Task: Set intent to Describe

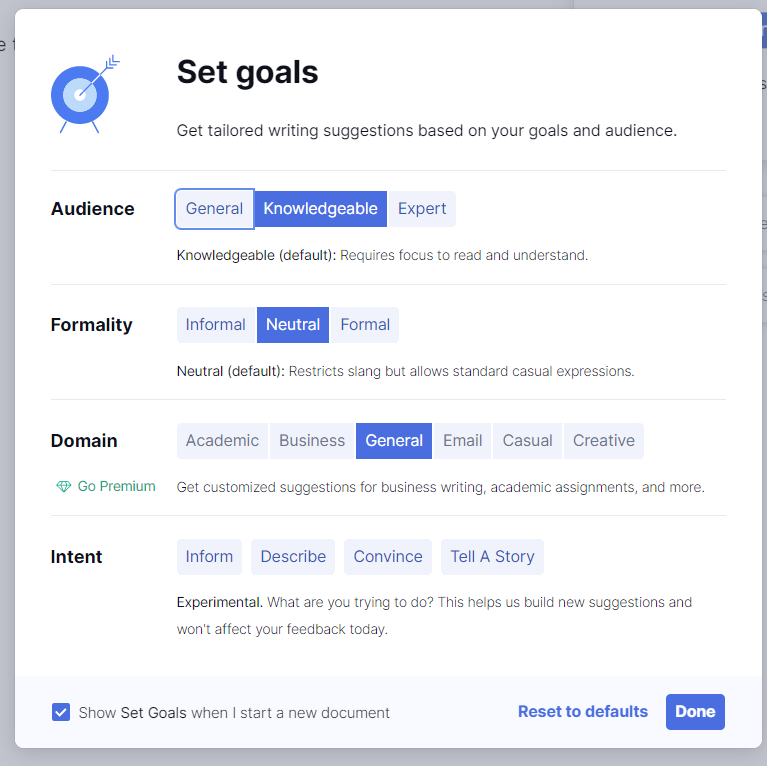Action: [x=293, y=557]
